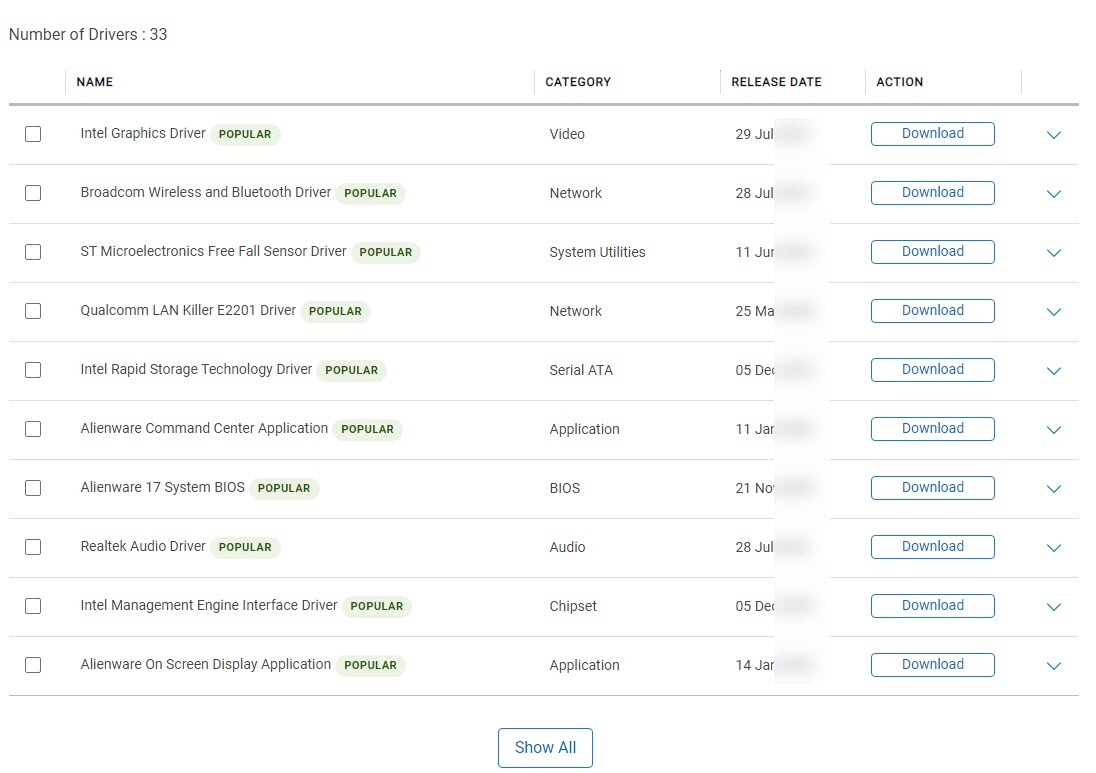Check the Alienware 17 System BIOS checkbox
Screen dimensions: 1096x773
click(33, 488)
